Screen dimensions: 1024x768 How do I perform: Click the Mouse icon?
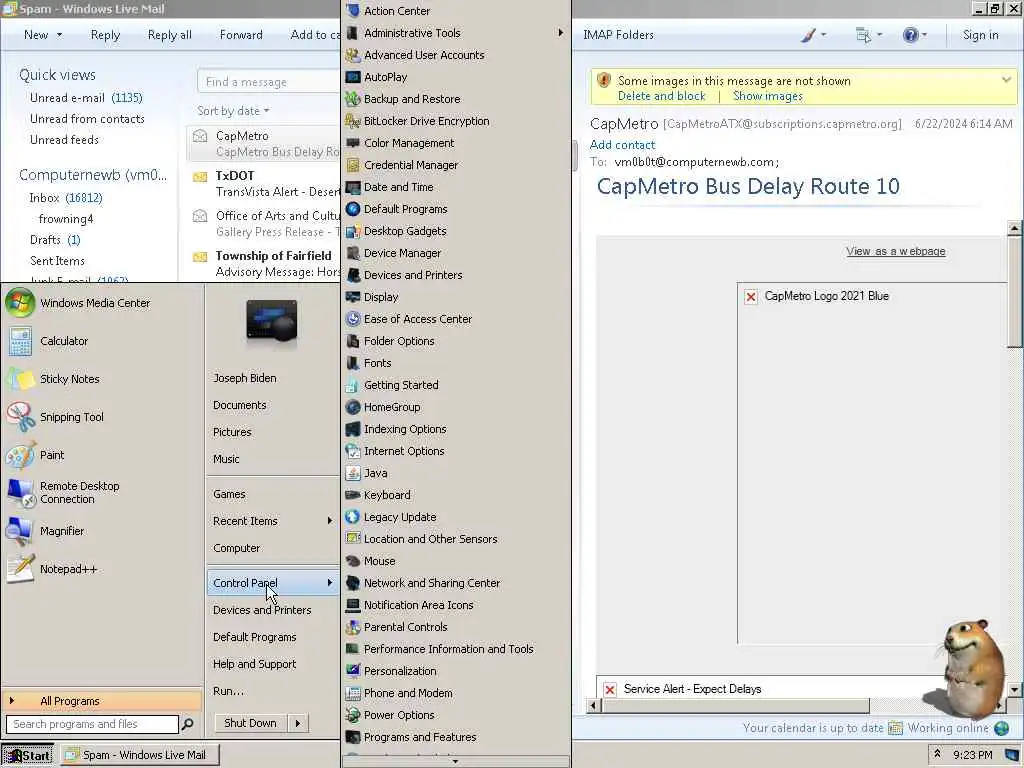tap(353, 561)
